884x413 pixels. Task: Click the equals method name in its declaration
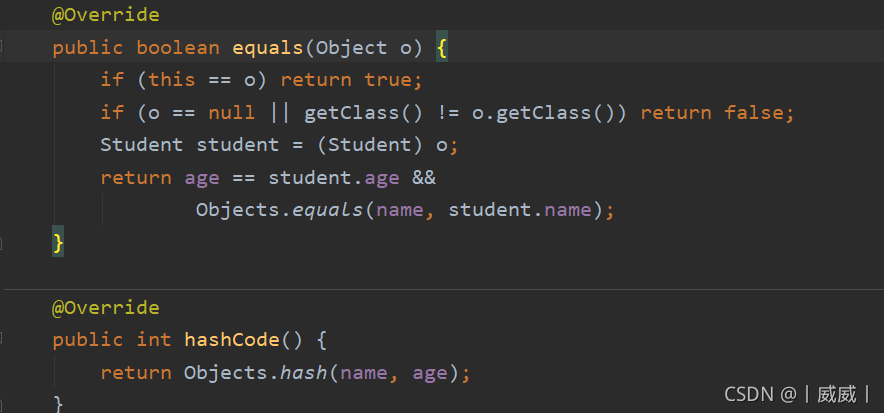tap(268, 48)
